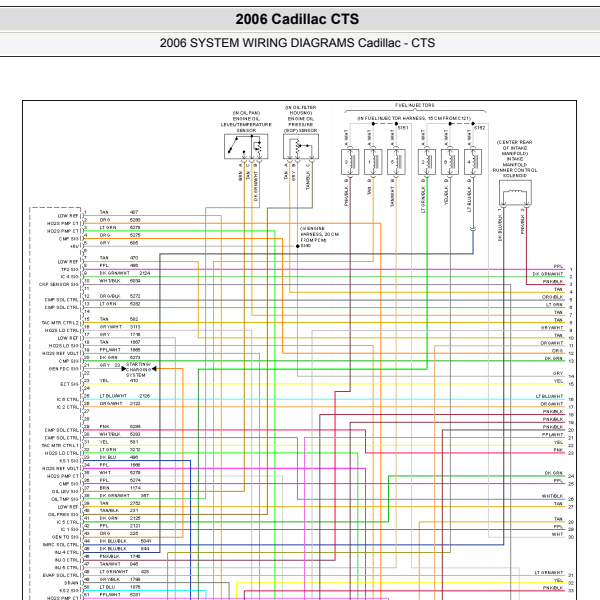The width and height of the screenshot is (600, 600).
Task: Click the LT GRN/WHT label at right connector 31
Action: tap(549, 572)
